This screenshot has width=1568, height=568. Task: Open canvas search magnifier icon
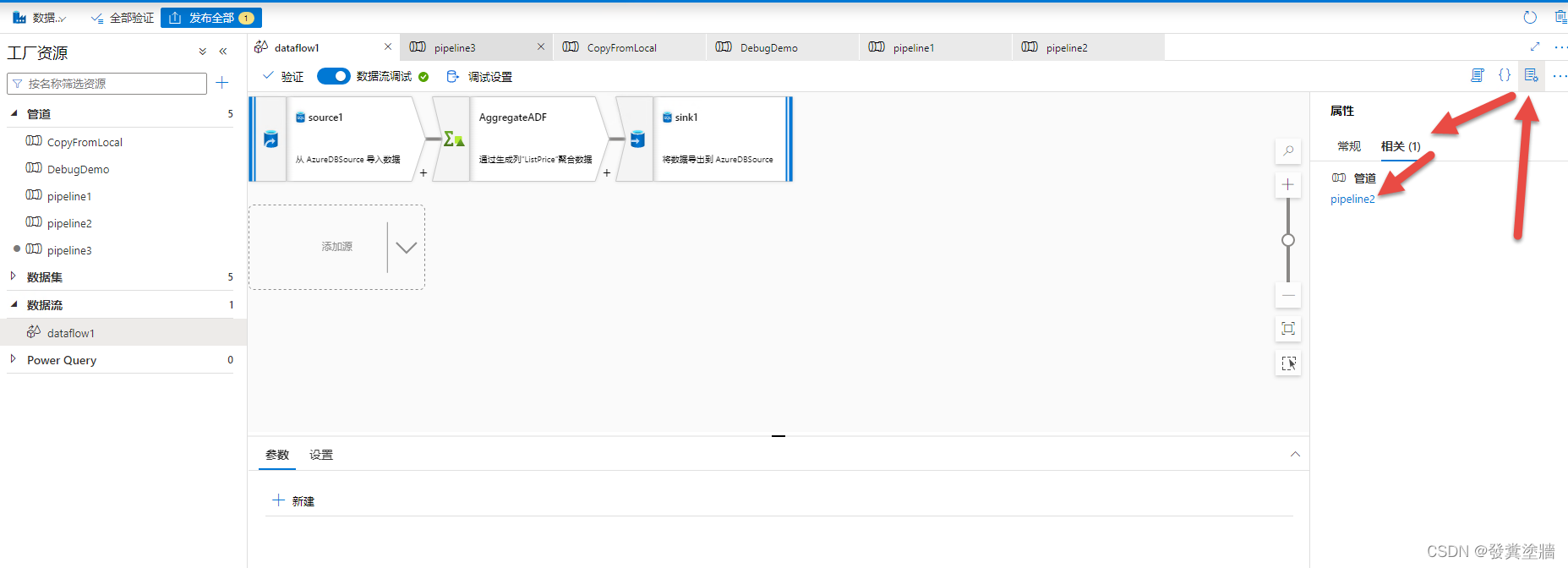pyautogui.click(x=1288, y=150)
